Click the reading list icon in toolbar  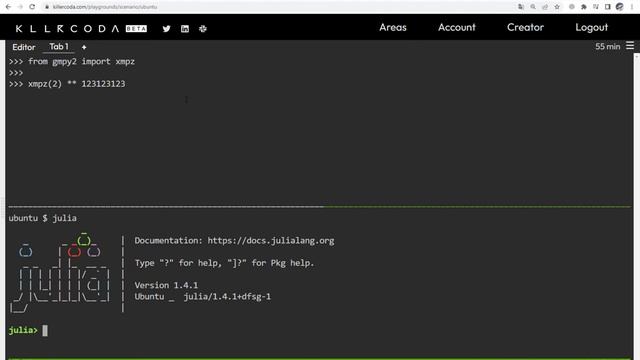click(x=596, y=7)
